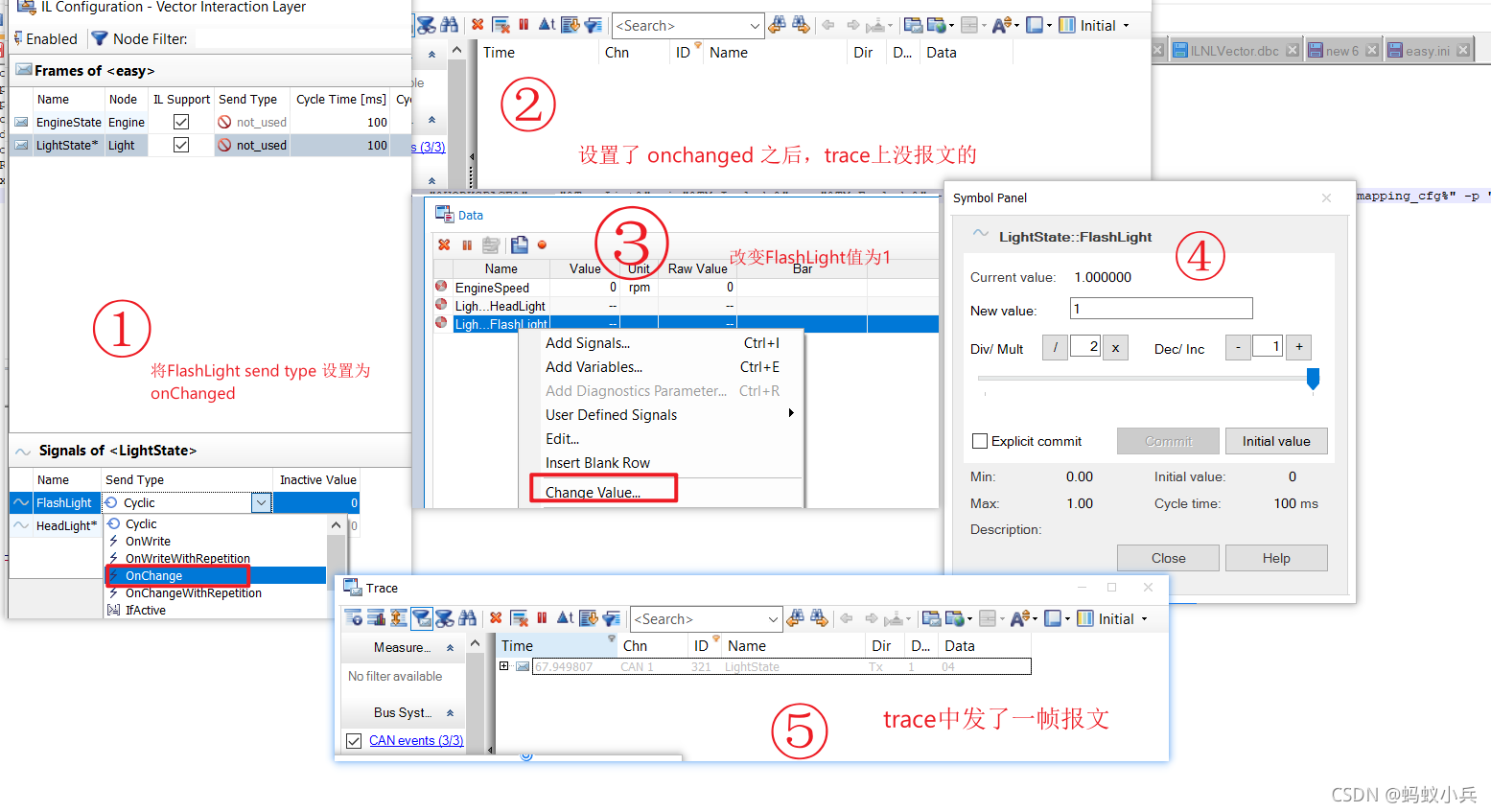
Task: Click the columns layout icon in the lower Trace toolbar
Action: coord(1085,618)
